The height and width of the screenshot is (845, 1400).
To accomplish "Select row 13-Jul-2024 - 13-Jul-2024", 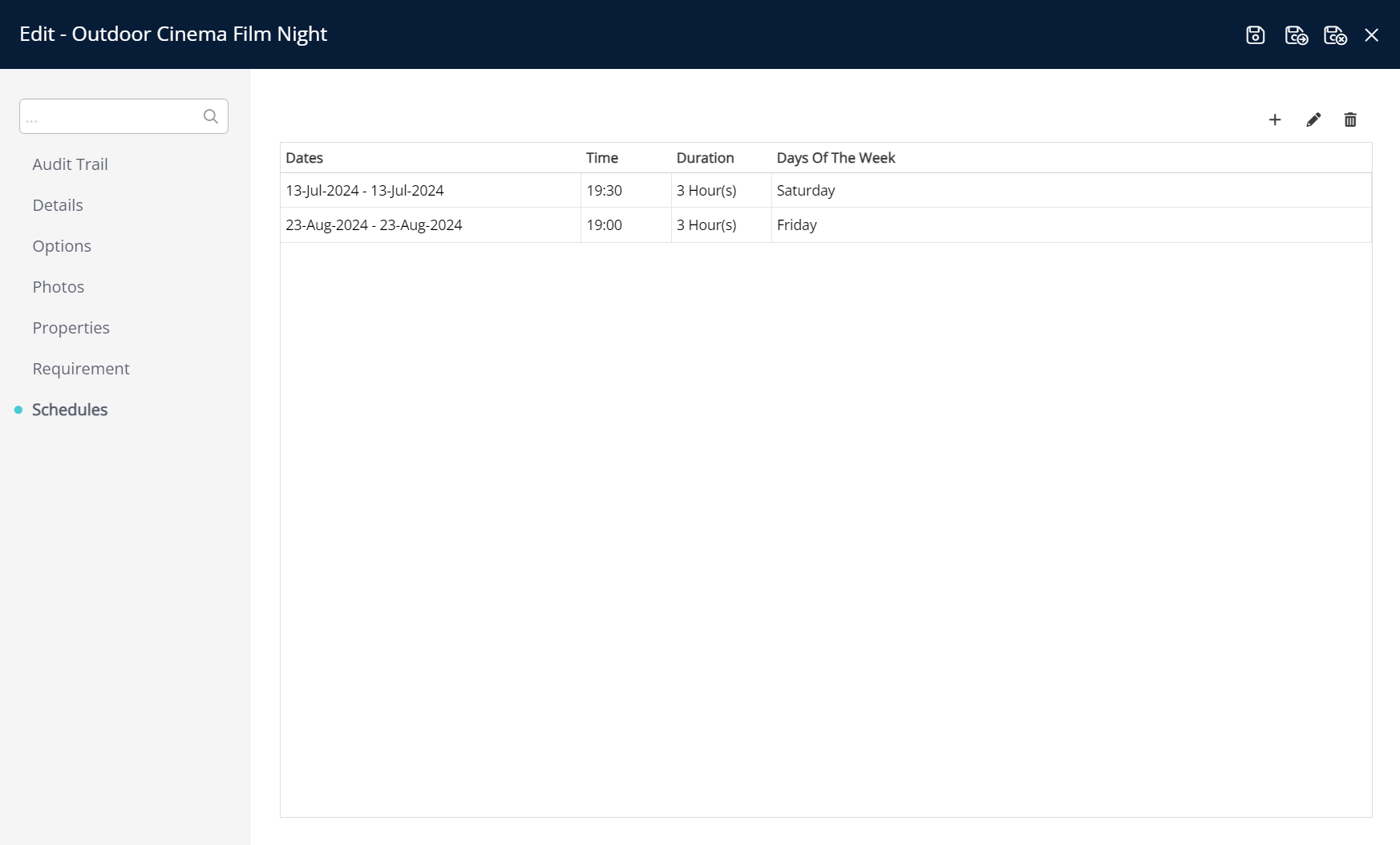I will point(826,191).
